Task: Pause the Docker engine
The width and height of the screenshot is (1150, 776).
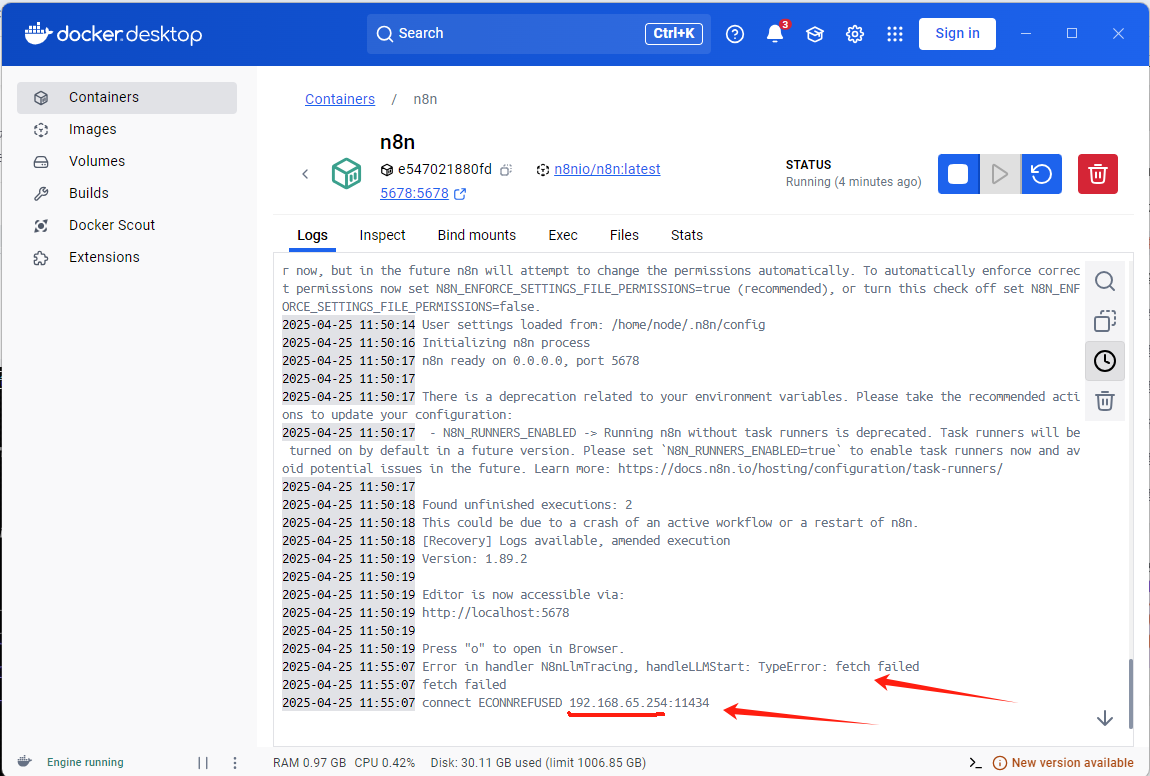Action: tap(203, 763)
